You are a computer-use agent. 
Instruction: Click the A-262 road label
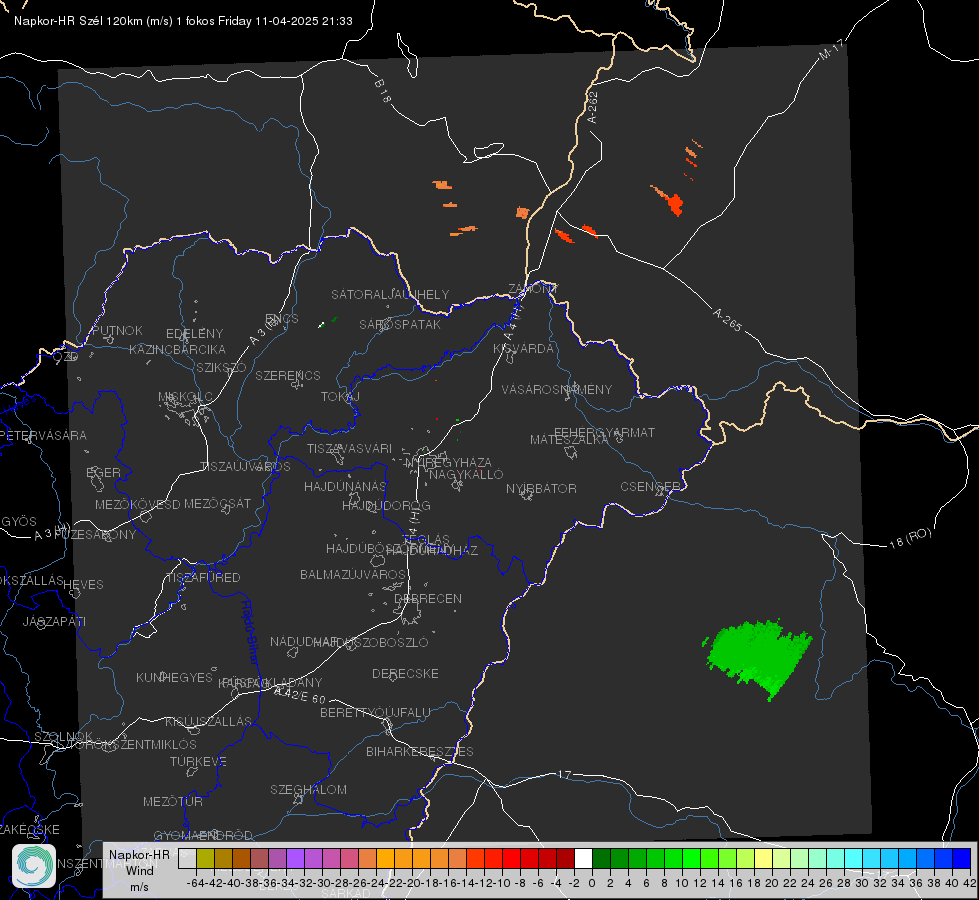coord(593,107)
